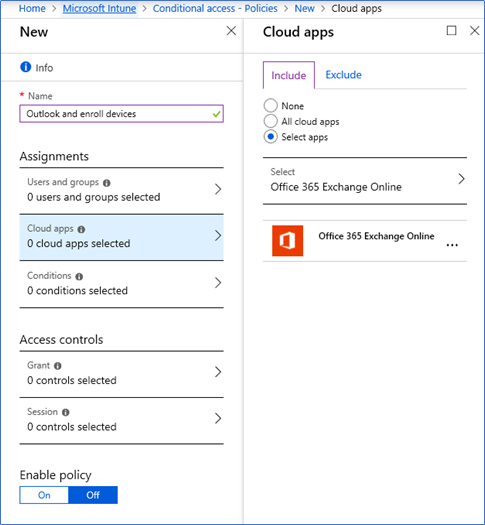The width and height of the screenshot is (485, 525).
Task: Click the Office 365 Exchange Online app icon
Action: pos(288,240)
